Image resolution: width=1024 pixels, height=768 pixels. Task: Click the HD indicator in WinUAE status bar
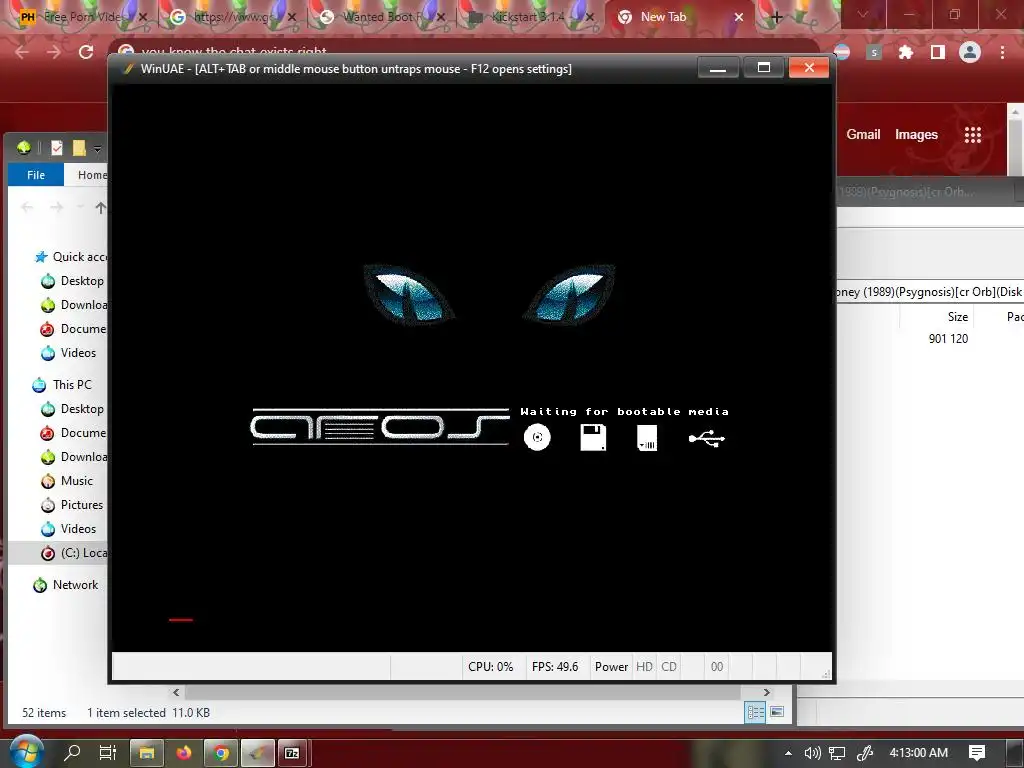coord(644,667)
